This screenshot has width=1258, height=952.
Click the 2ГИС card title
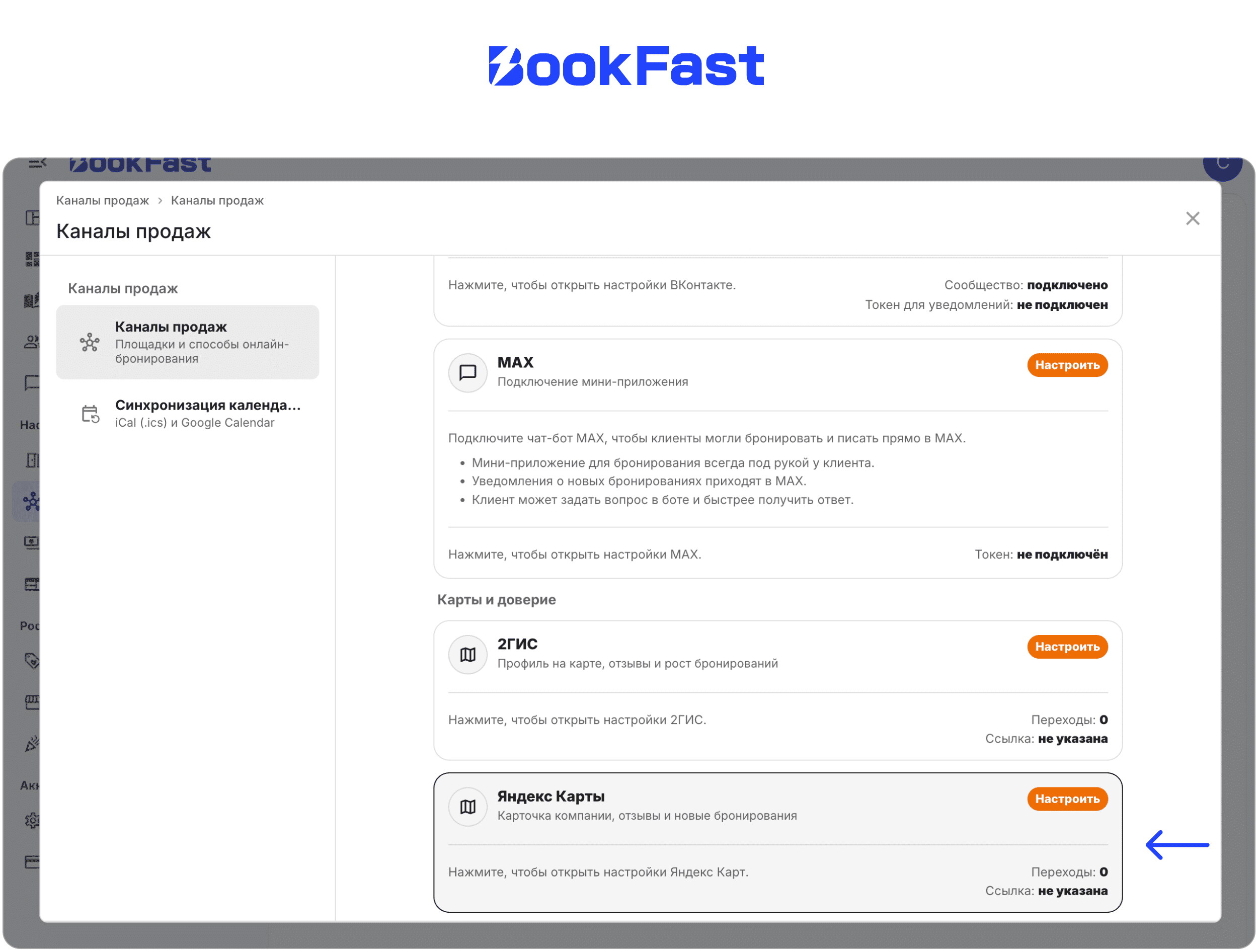(517, 644)
